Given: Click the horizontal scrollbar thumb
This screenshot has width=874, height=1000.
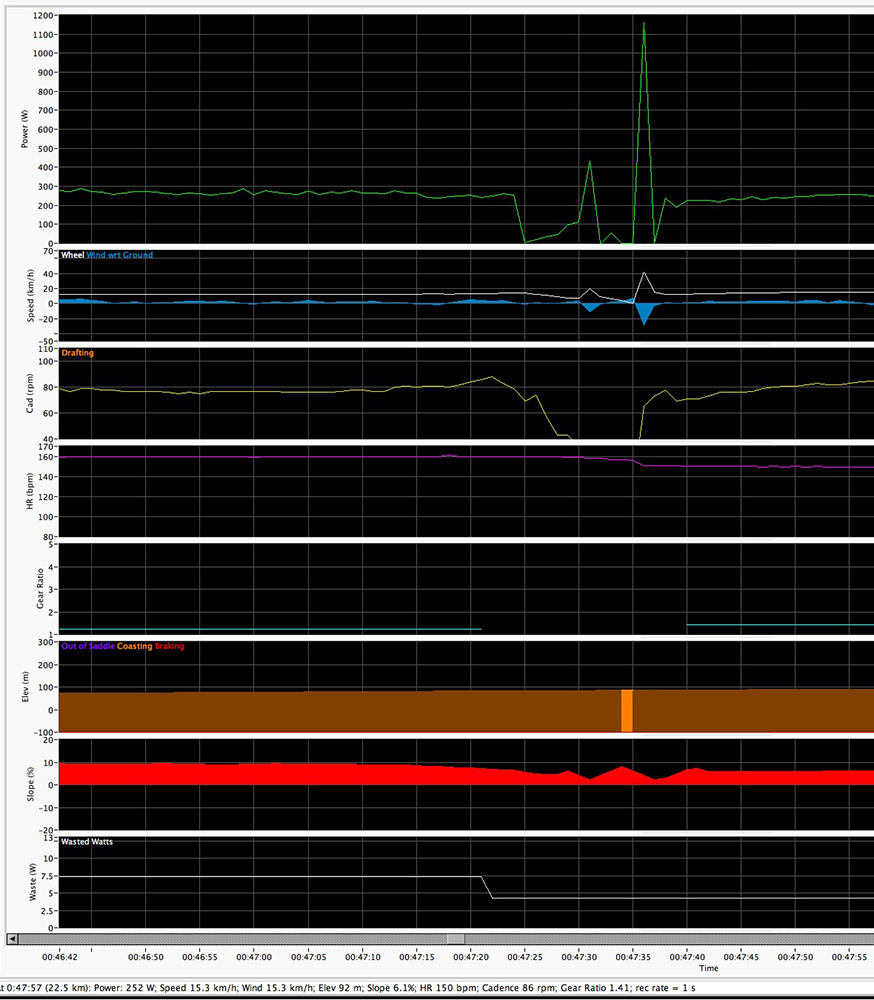Looking at the screenshot, I should 455,939.
